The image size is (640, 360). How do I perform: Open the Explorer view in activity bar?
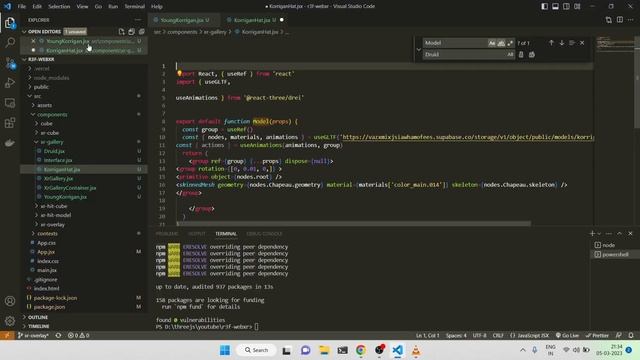[x=10, y=23]
